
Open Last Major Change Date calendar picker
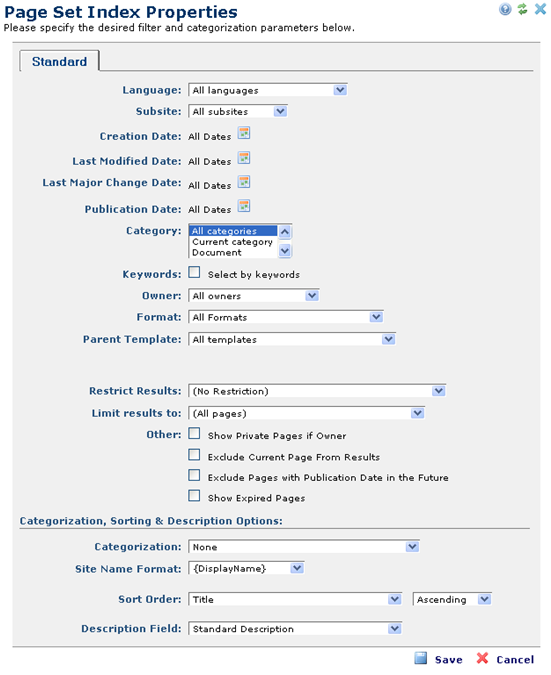click(x=244, y=182)
